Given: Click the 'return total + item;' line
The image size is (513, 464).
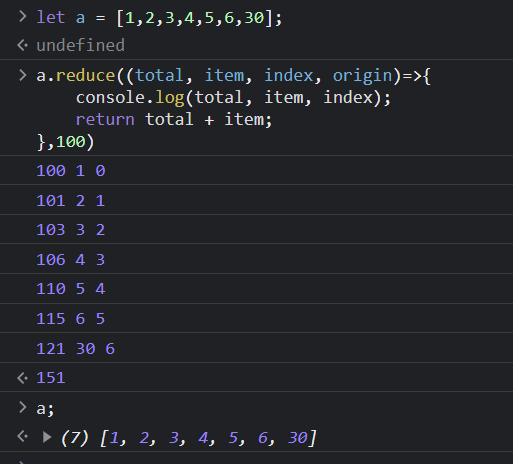Looking at the screenshot, I should point(174,119).
